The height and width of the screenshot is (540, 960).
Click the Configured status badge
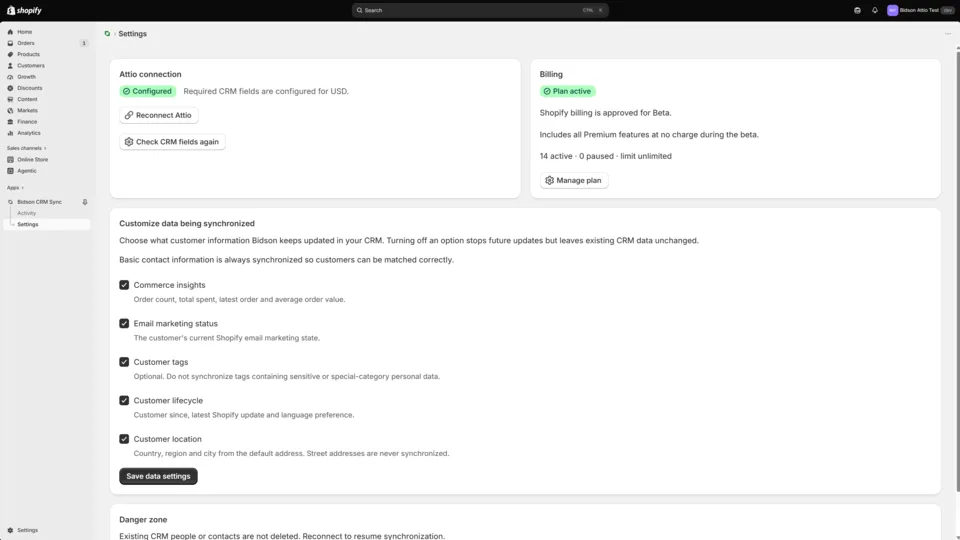pos(148,91)
